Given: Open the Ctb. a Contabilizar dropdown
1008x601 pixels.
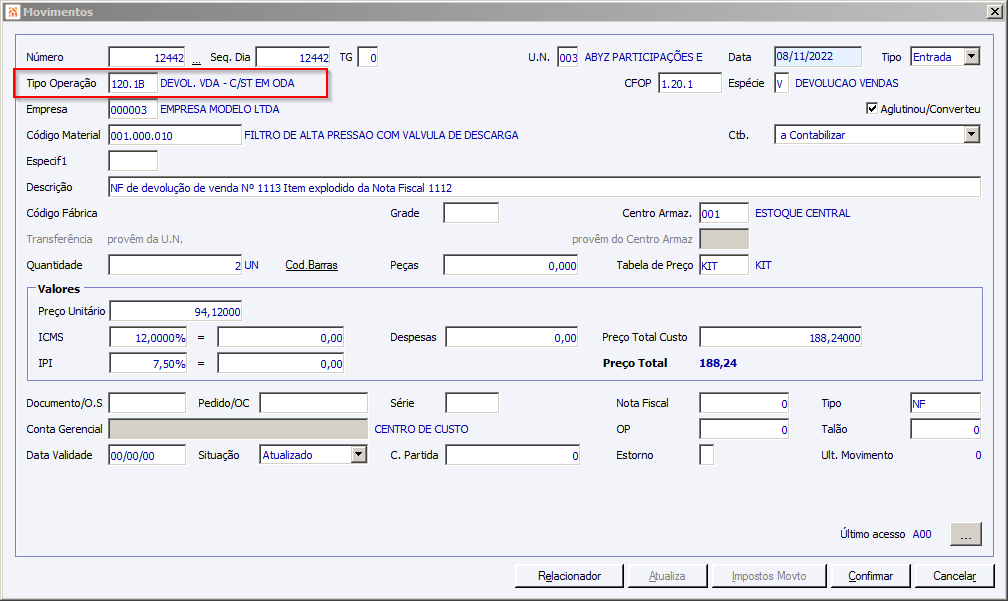Looking at the screenshot, I should point(971,134).
